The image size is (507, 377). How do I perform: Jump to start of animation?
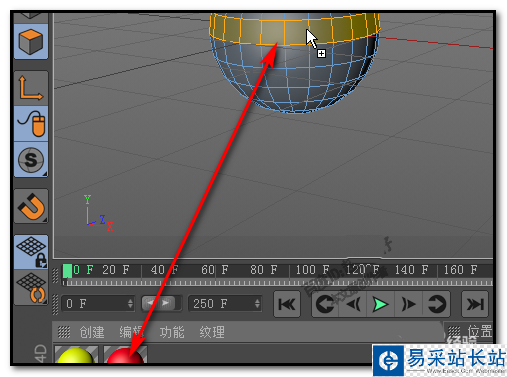tap(287, 304)
